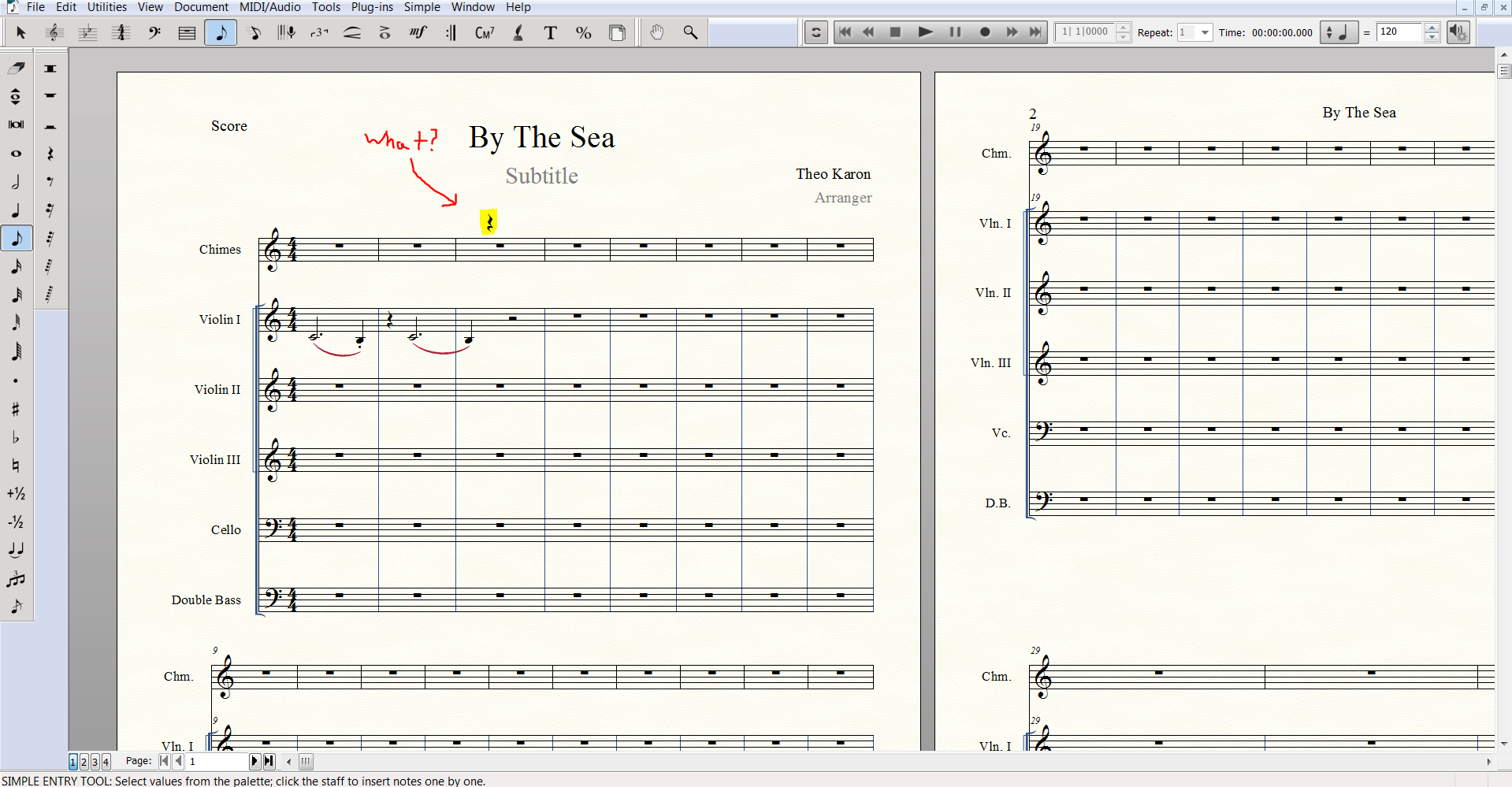This screenshot has width=1512, height=787.
Task: Click the Repeat tool icon
Action: point(451,33)
